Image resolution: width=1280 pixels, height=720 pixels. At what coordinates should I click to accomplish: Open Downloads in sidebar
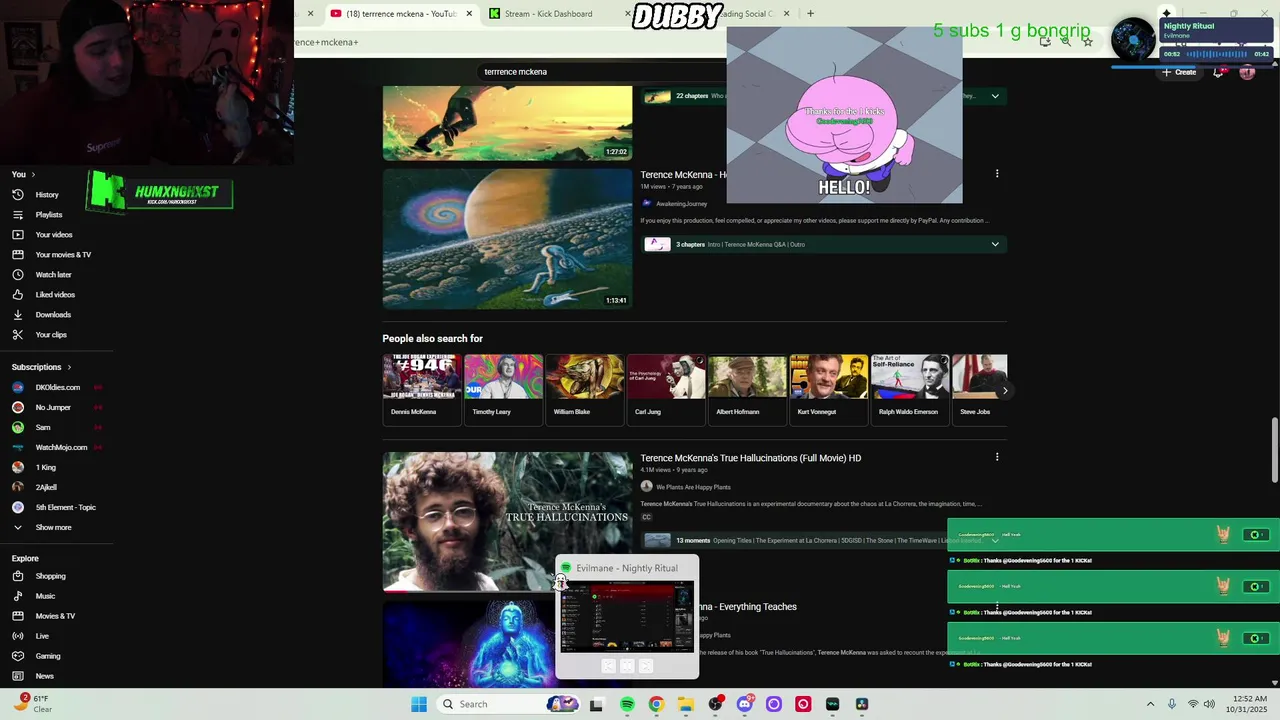53,315
